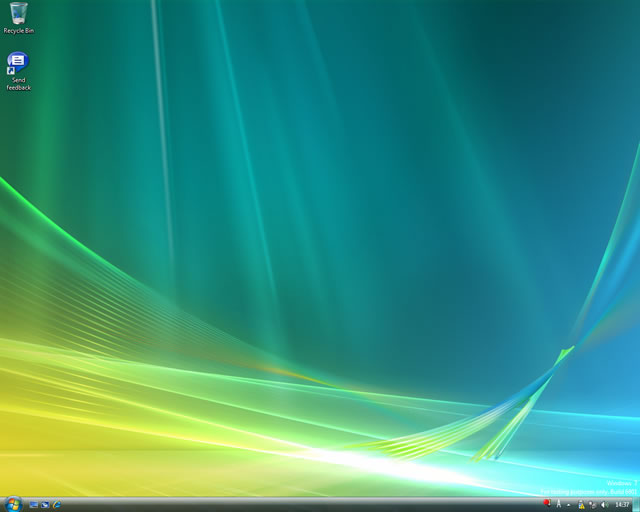640x512 pixels.
Task: Expand the hidden tray icons arrow
Action: [x=569, y=505]
